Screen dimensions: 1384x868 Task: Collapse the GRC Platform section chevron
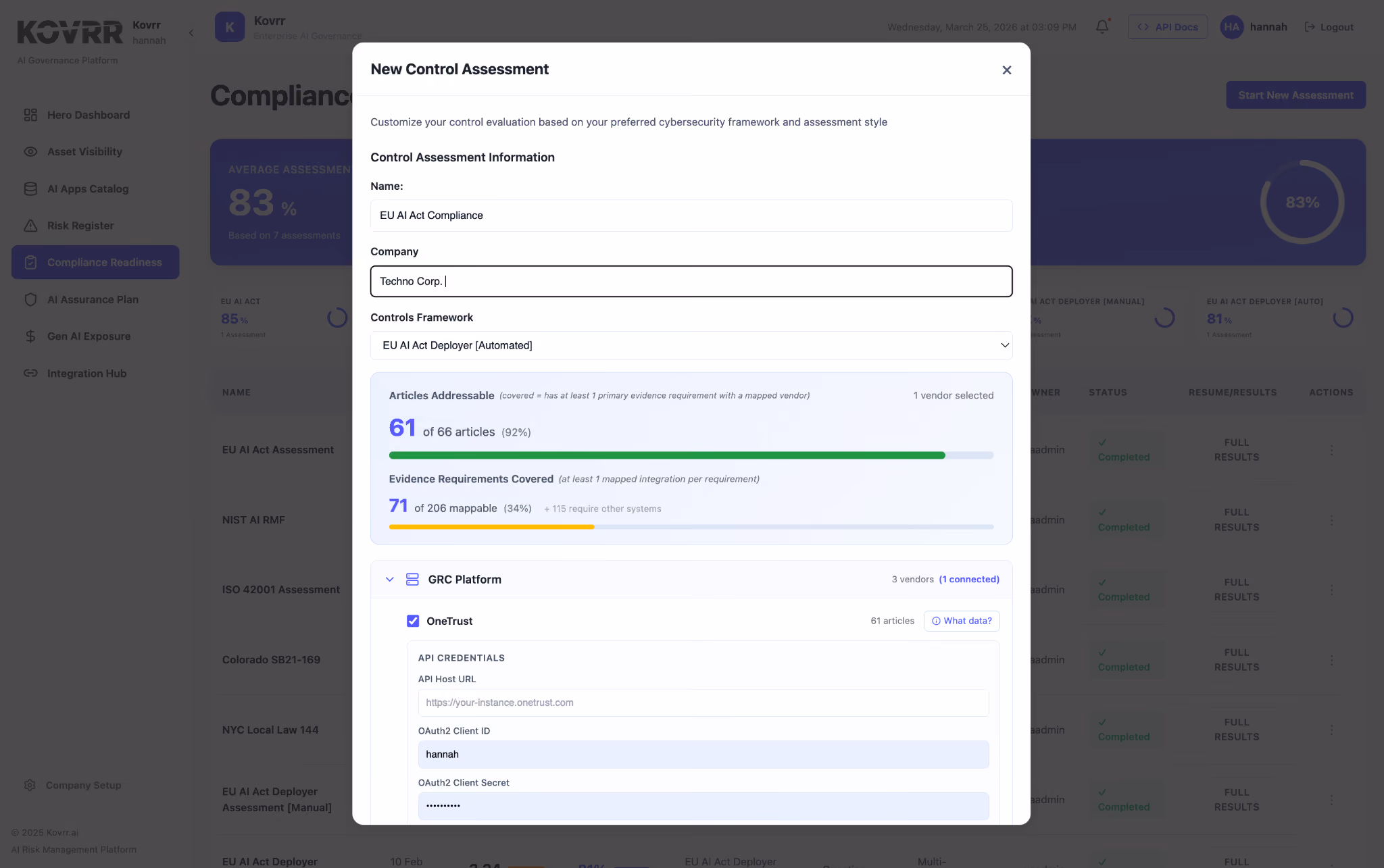[390, 580]
